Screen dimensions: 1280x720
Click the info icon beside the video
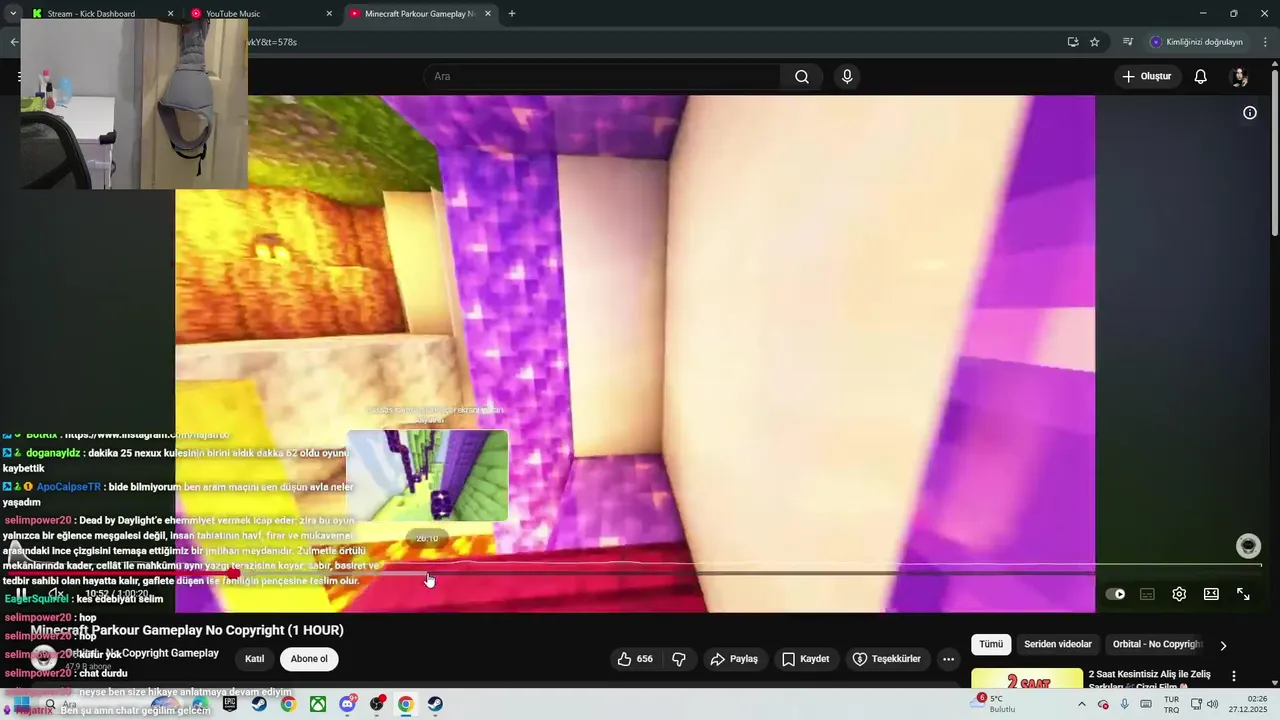tap(1250, 113)
